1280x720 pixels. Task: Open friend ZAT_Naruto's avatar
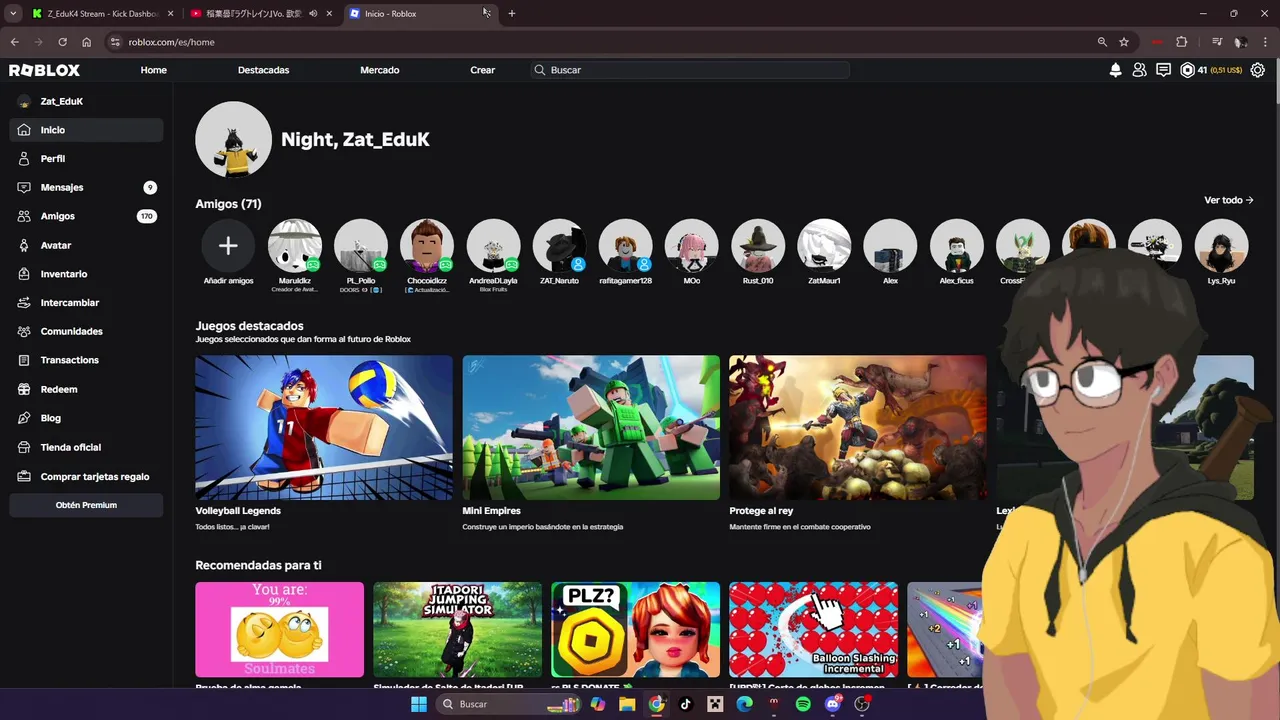click(x=559, y=246)
